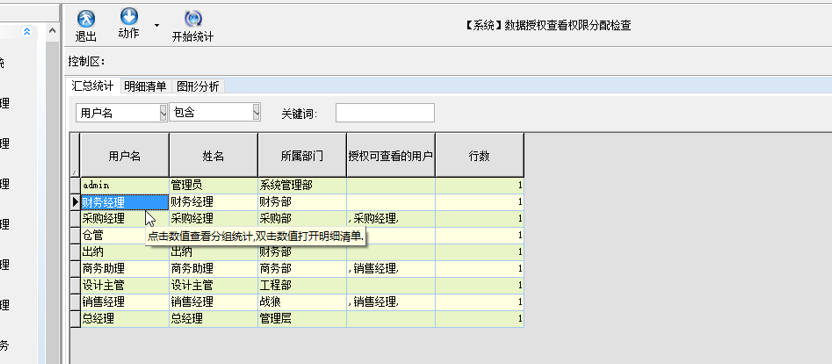Select the 总经理 username cell

[x=125, y=318]
